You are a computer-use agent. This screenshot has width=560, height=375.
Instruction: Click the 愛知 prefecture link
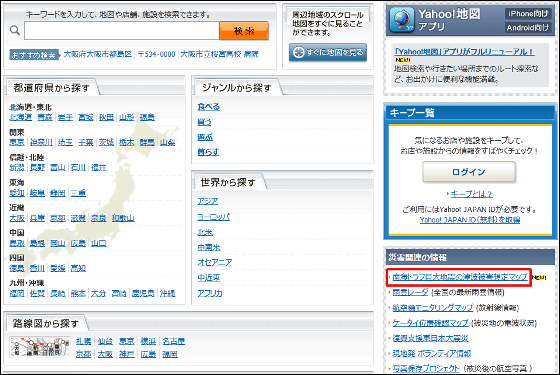click(x=17, y=193)
